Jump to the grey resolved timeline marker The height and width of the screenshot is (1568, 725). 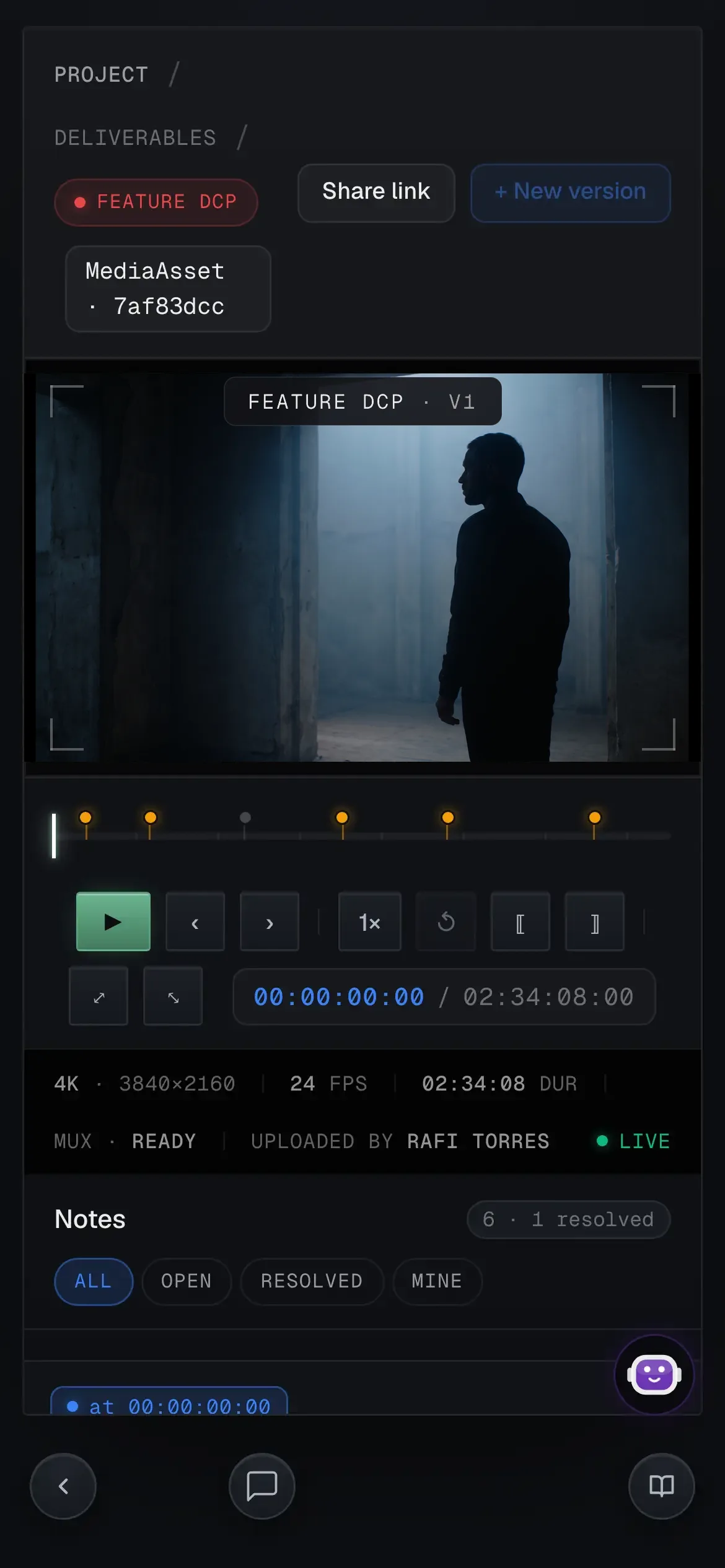click(x=245, y=817)
